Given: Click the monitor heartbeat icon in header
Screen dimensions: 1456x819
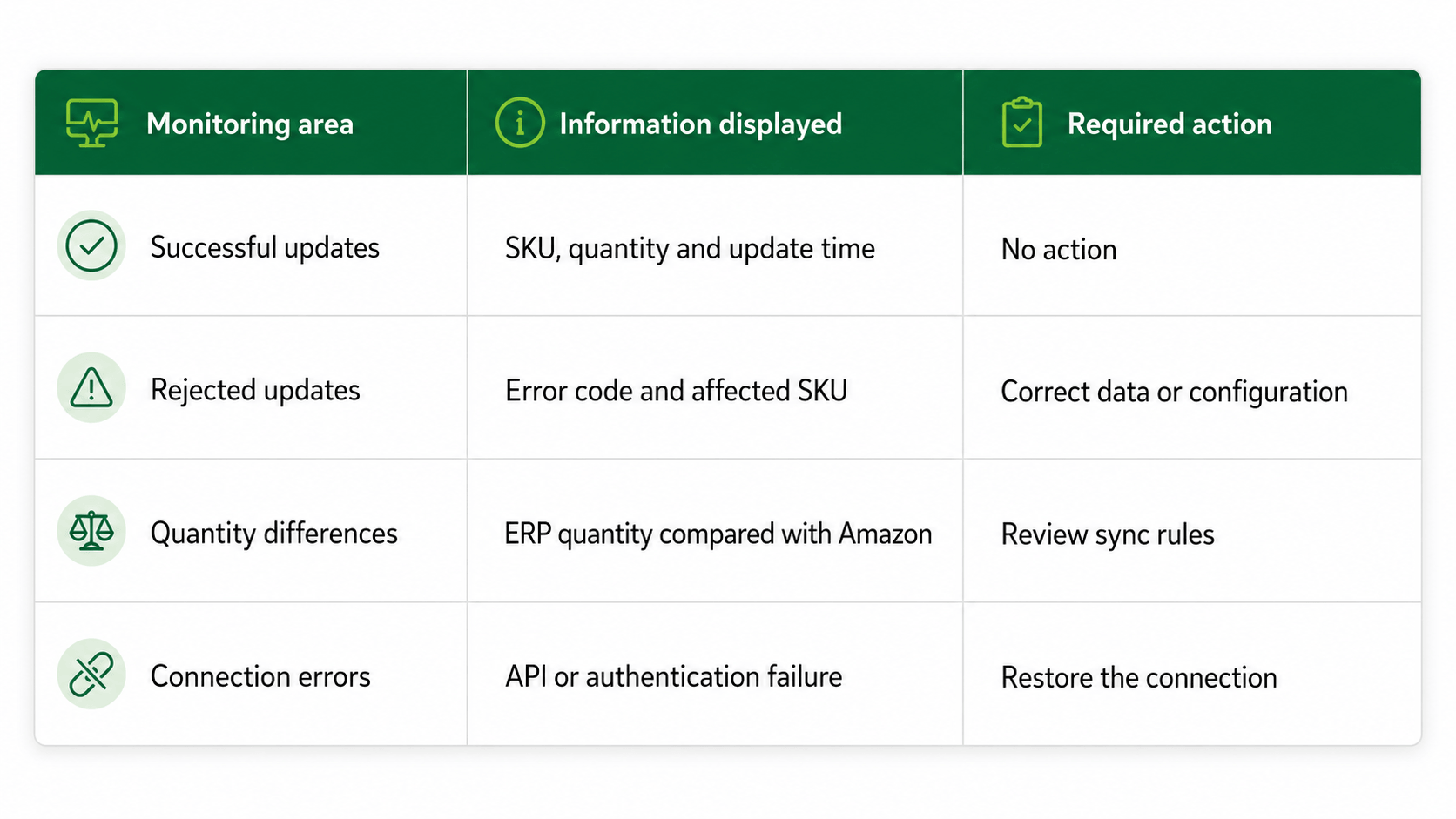Looking at the screenshot, I should pos(91,123).
